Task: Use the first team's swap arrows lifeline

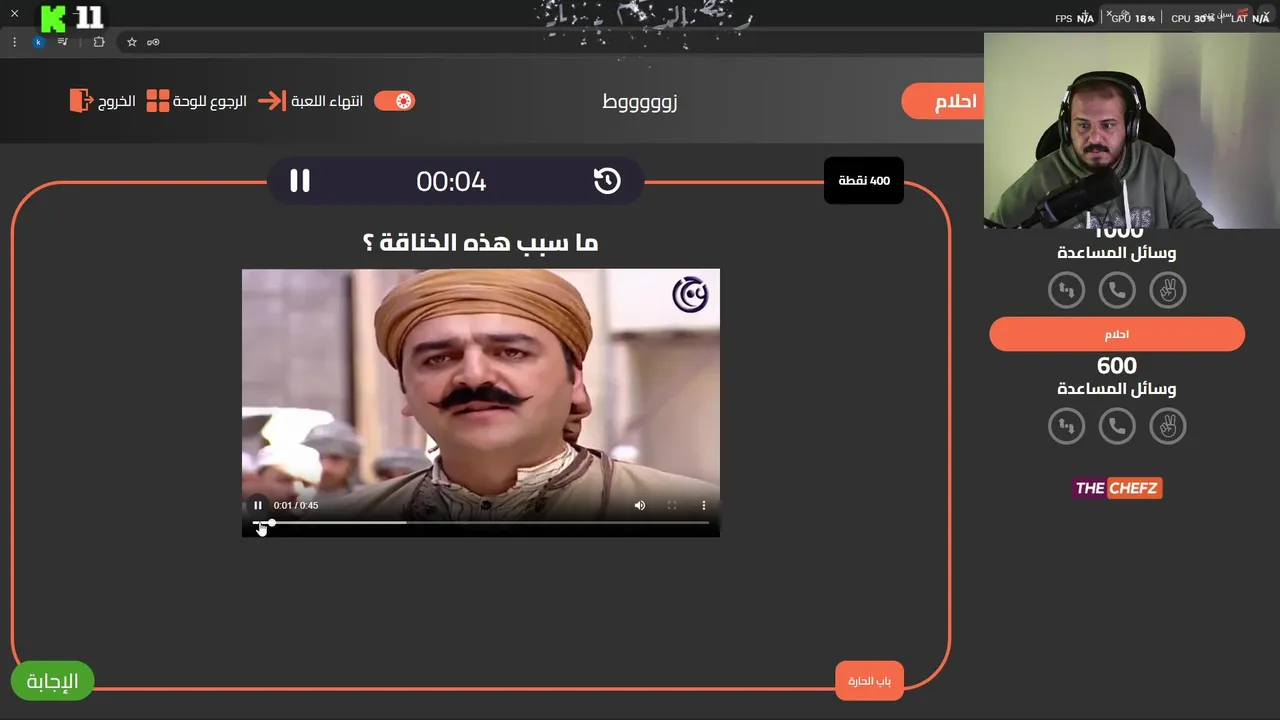Action: pos(1066,290)
